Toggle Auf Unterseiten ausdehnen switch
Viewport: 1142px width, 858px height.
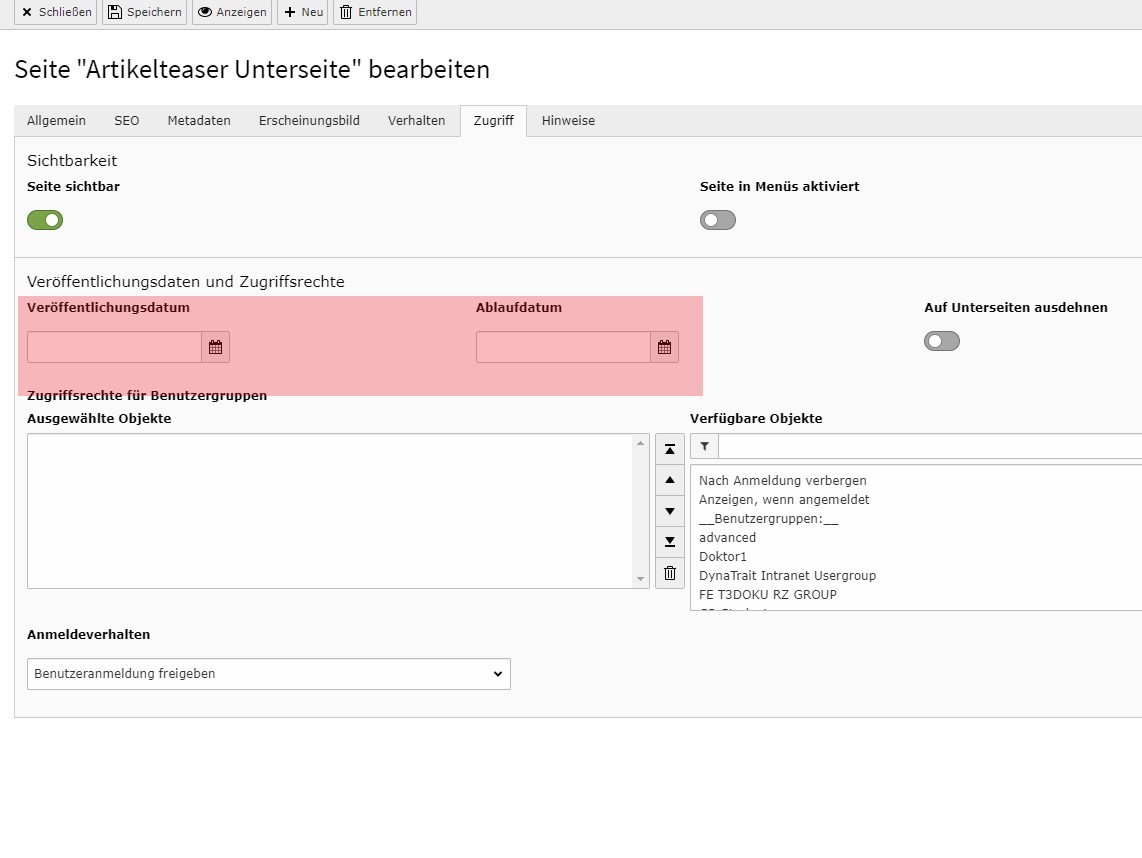coord(942,341)
